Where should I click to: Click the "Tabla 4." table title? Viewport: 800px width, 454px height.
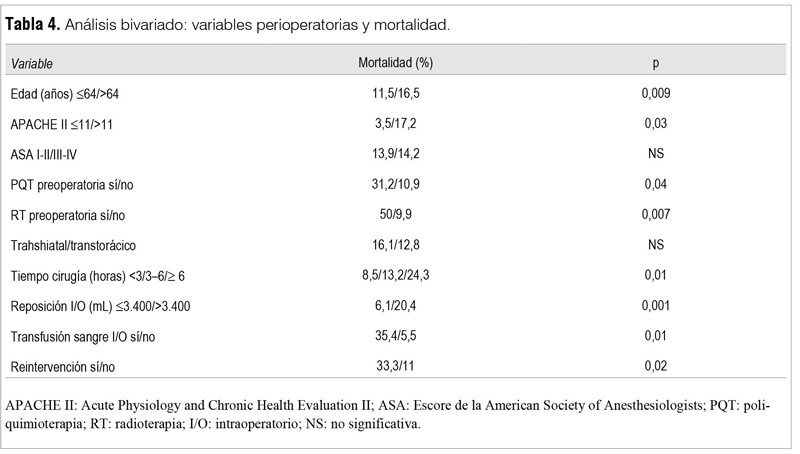tap(33, 23)
